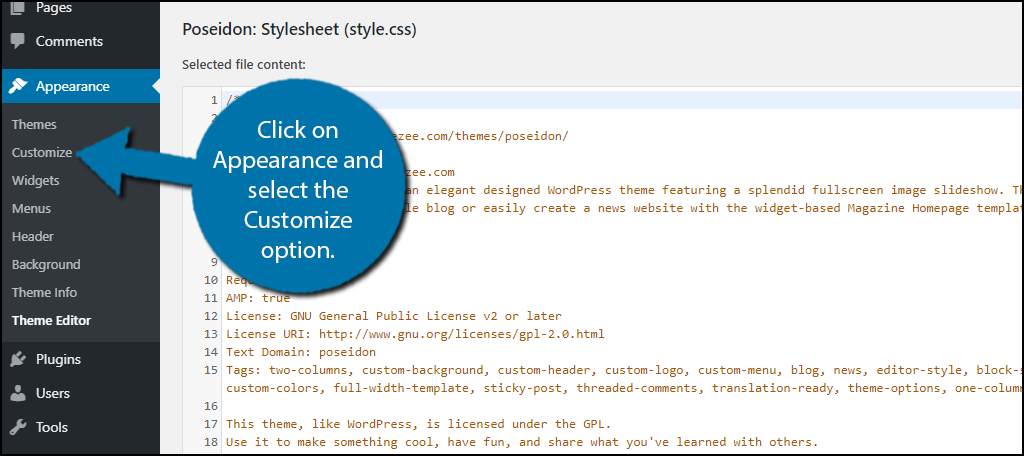Click line number 15 in gutter
1024x456 pixels.
click(210, 370)
